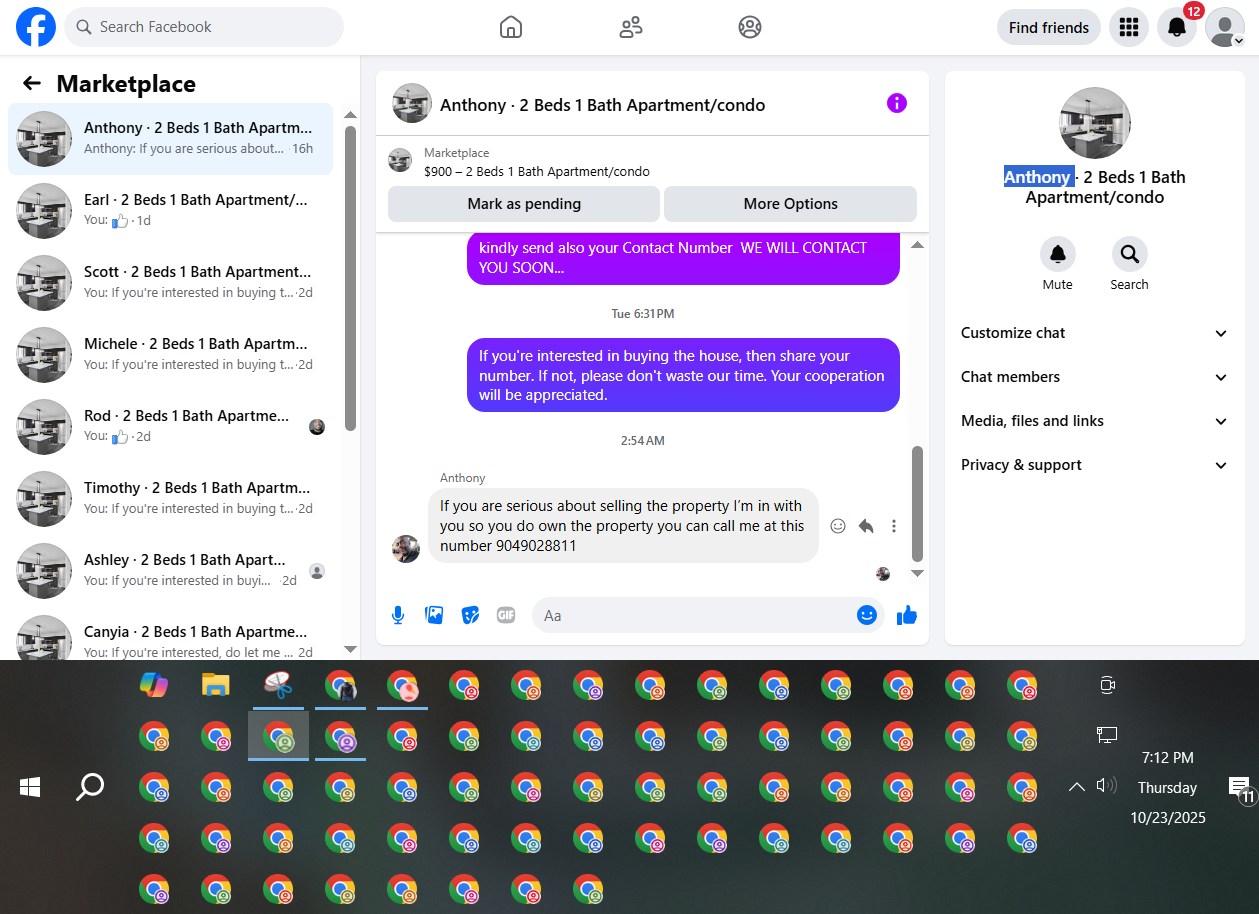
Task: Expand Customize chat section
Action: click(x=1094, y=333)
